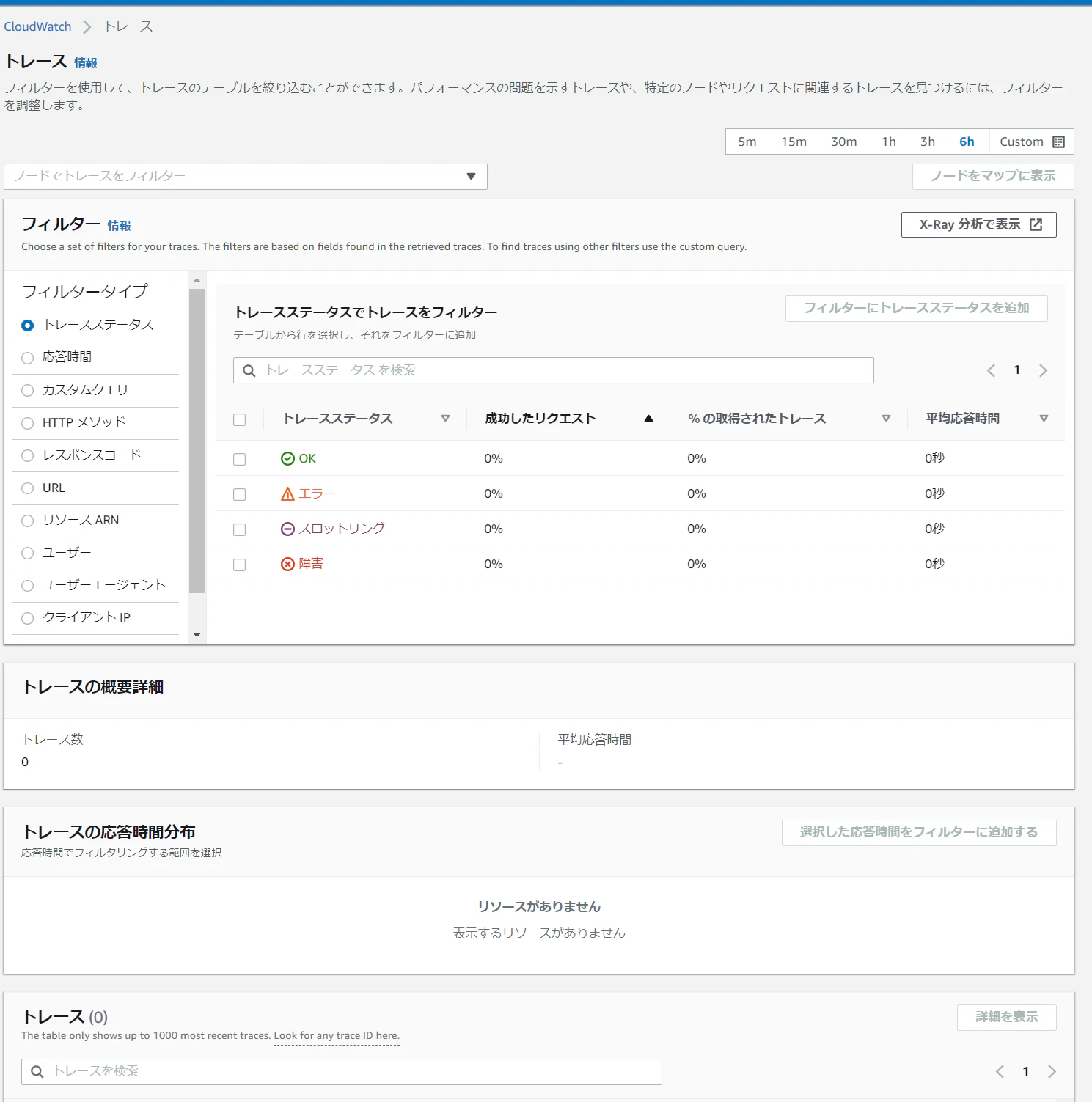Open the ノードでトレースをフィルター dropdown
This screenshot has width=1092, height=1102.
click(x=246, y=176)
